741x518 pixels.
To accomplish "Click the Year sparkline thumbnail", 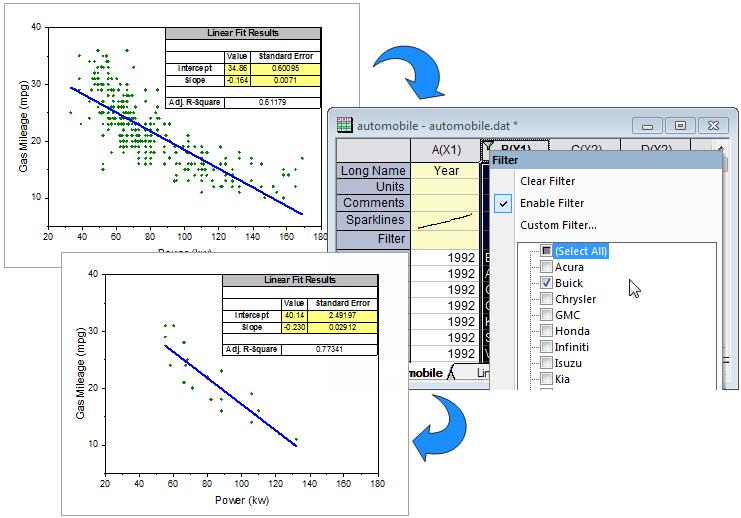I will 446,220.
